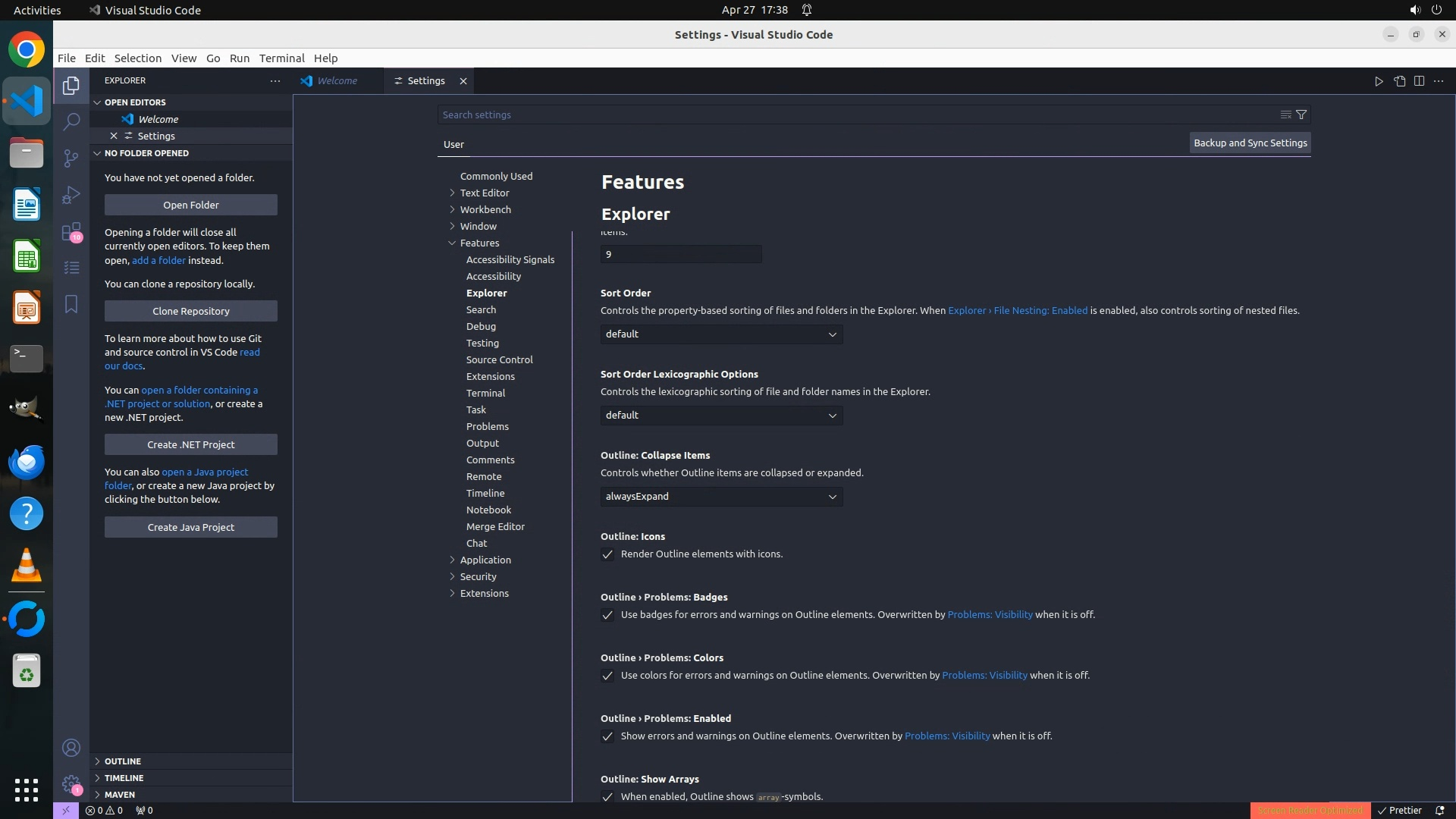
Task: Toggle Outline Problems: Colors checkbox
Action: (607, 676)
